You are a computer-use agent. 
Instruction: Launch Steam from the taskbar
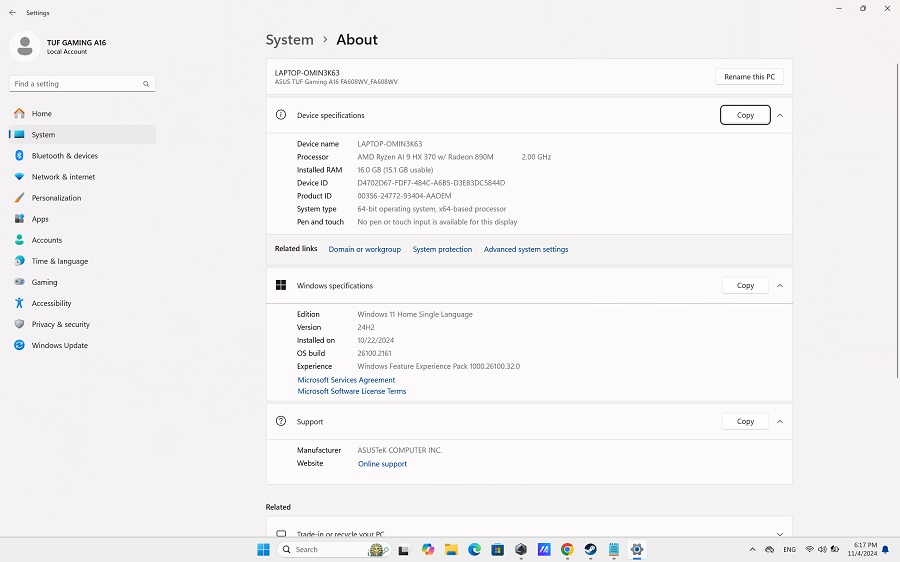pos(590,549)
